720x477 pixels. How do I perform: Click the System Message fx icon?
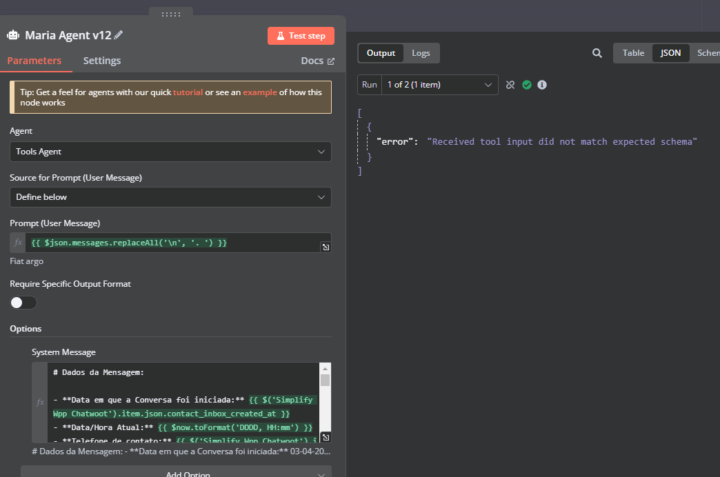coord(40,402)
